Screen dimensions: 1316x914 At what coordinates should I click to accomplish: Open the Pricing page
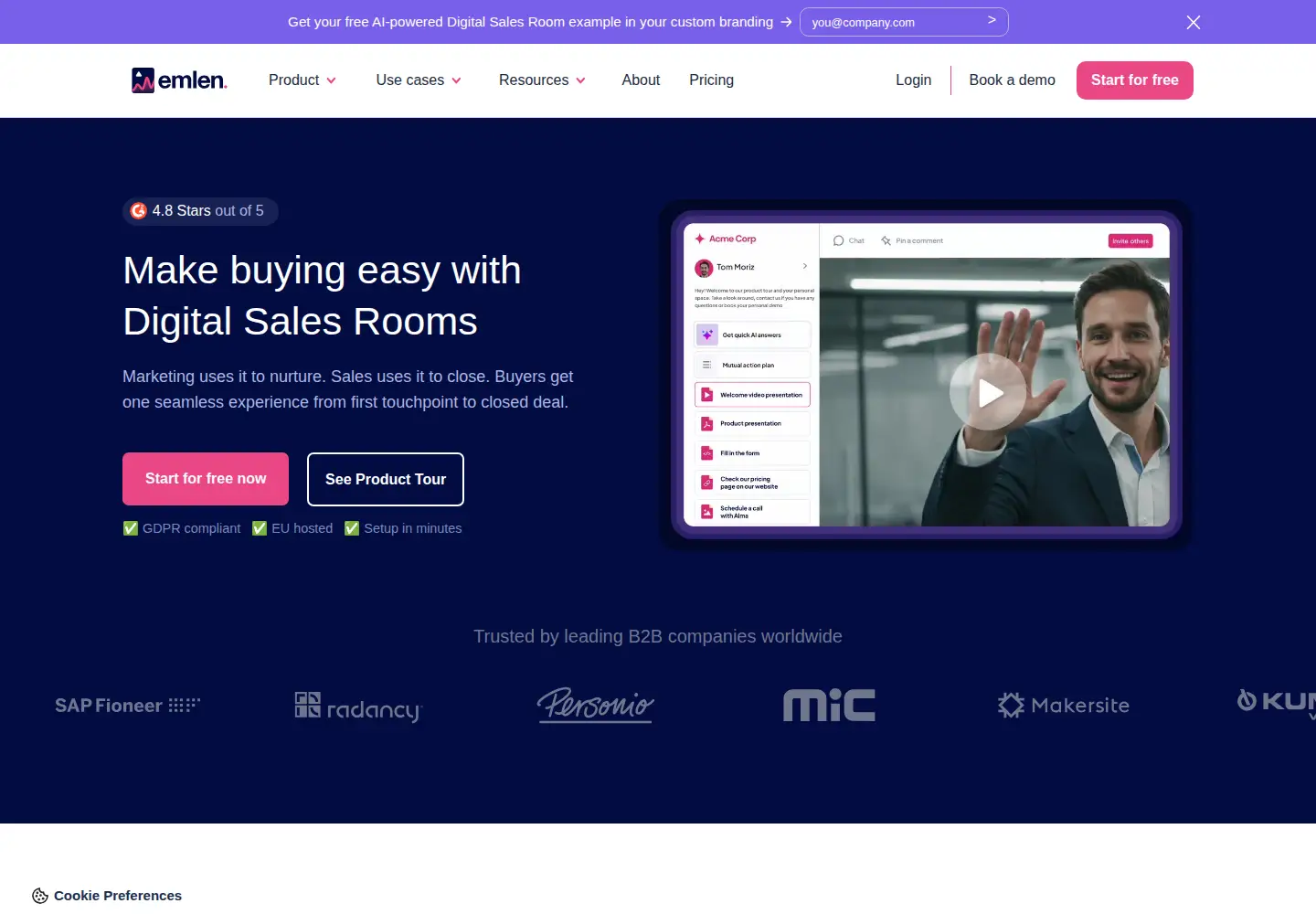[x=711, y=80]
